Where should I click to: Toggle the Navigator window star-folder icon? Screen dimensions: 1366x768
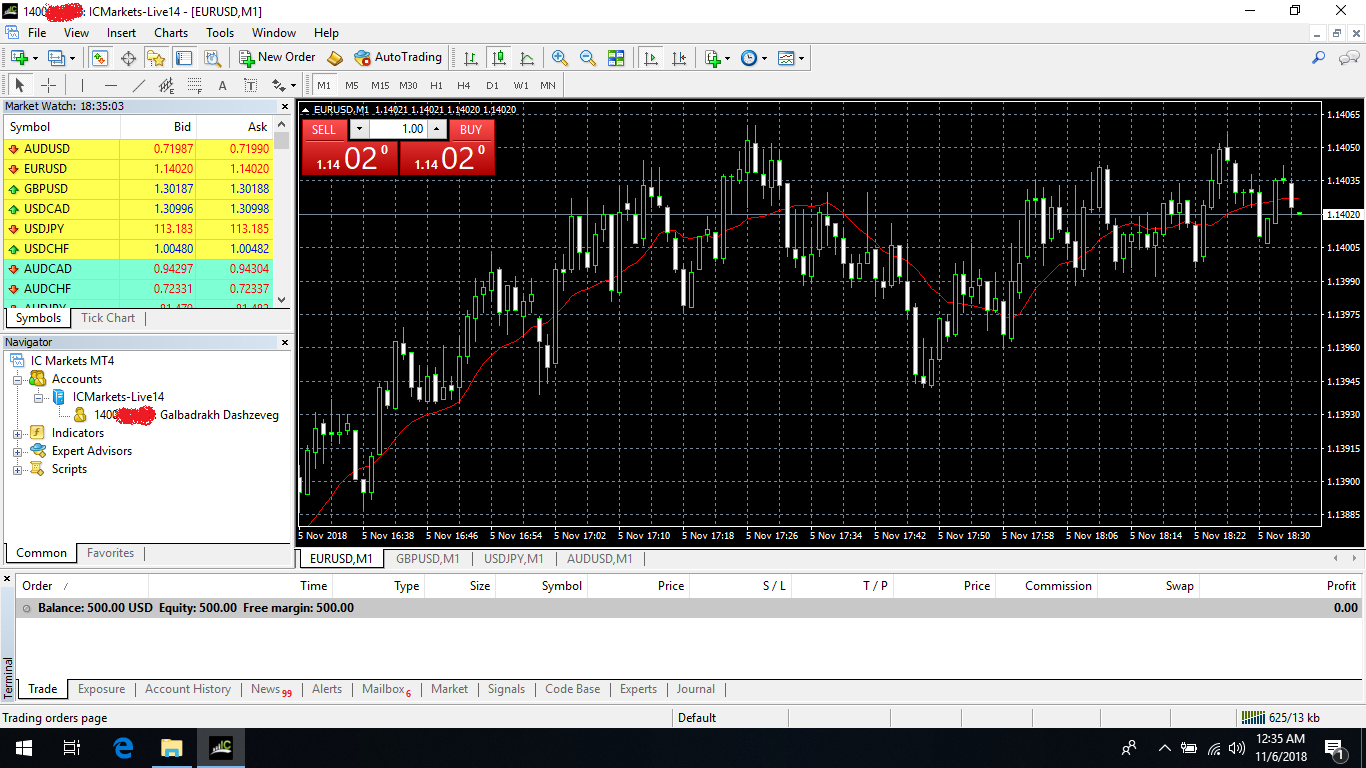coord(156,58)
